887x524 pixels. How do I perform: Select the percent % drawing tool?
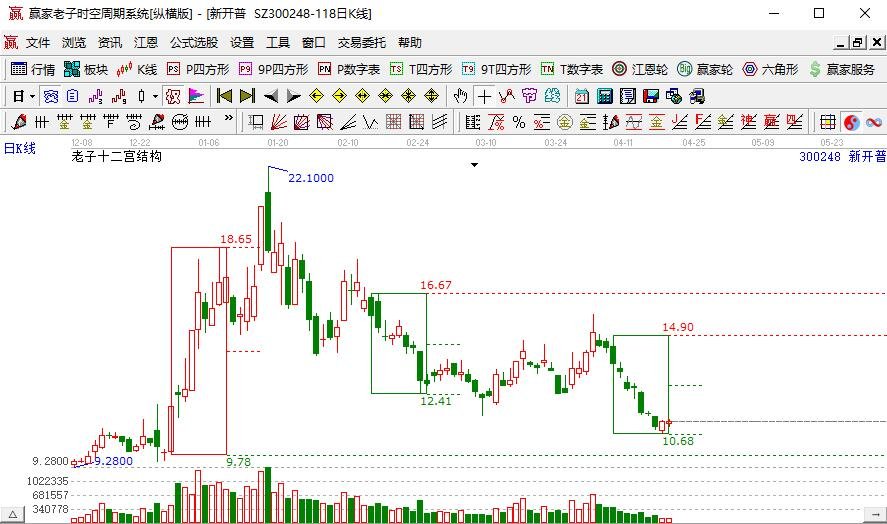tap(519, 122)
